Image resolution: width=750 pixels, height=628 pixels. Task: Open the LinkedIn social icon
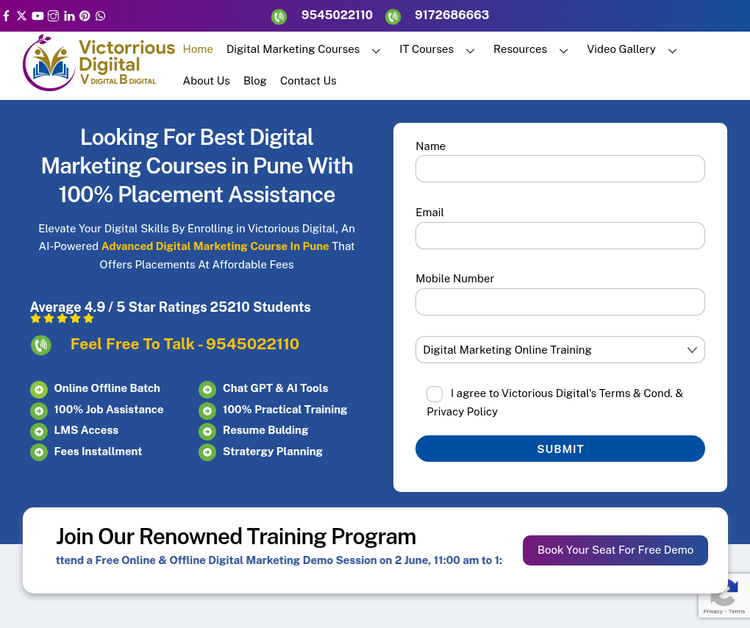click(x=69, y=16)
